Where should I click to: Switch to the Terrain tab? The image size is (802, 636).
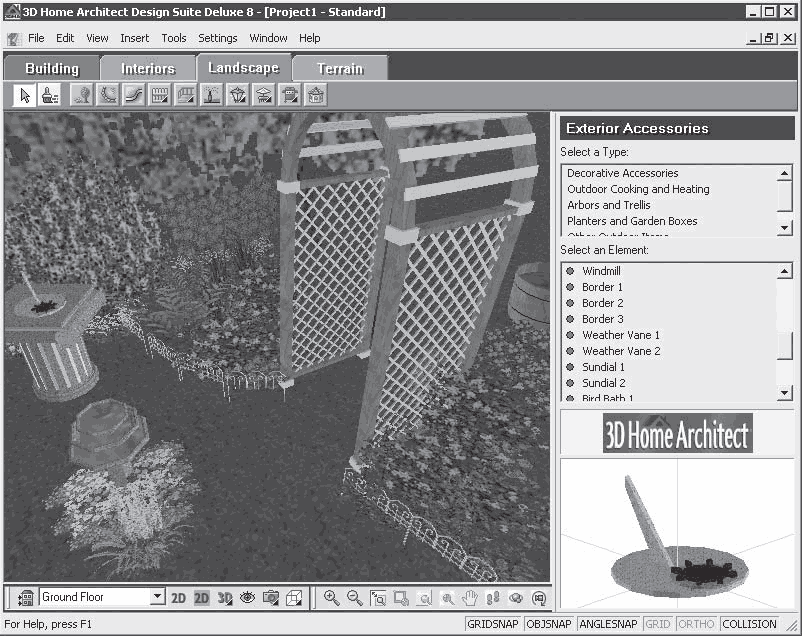point(340,69)
